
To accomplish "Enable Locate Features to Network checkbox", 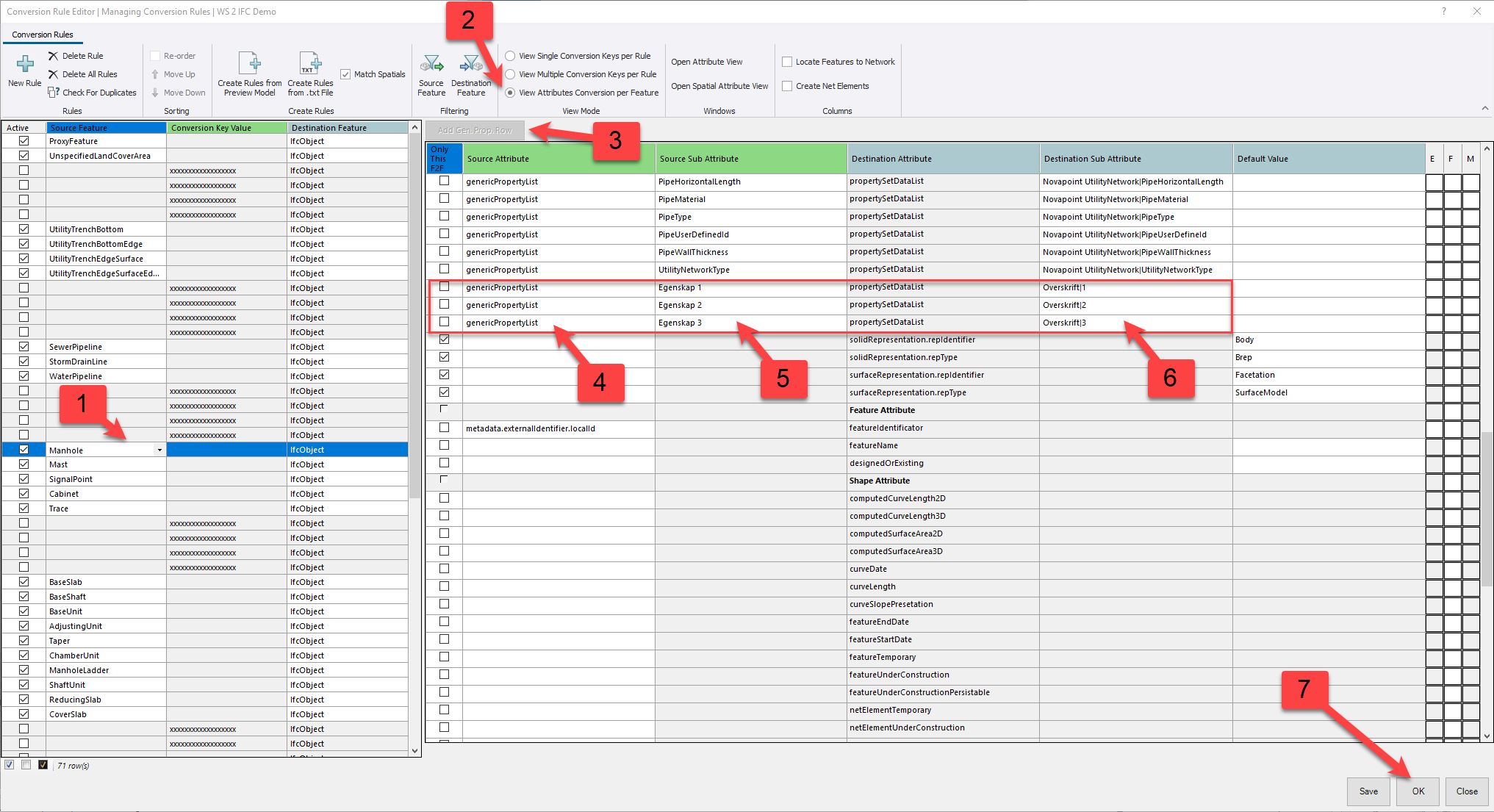I will coord(787,62).
